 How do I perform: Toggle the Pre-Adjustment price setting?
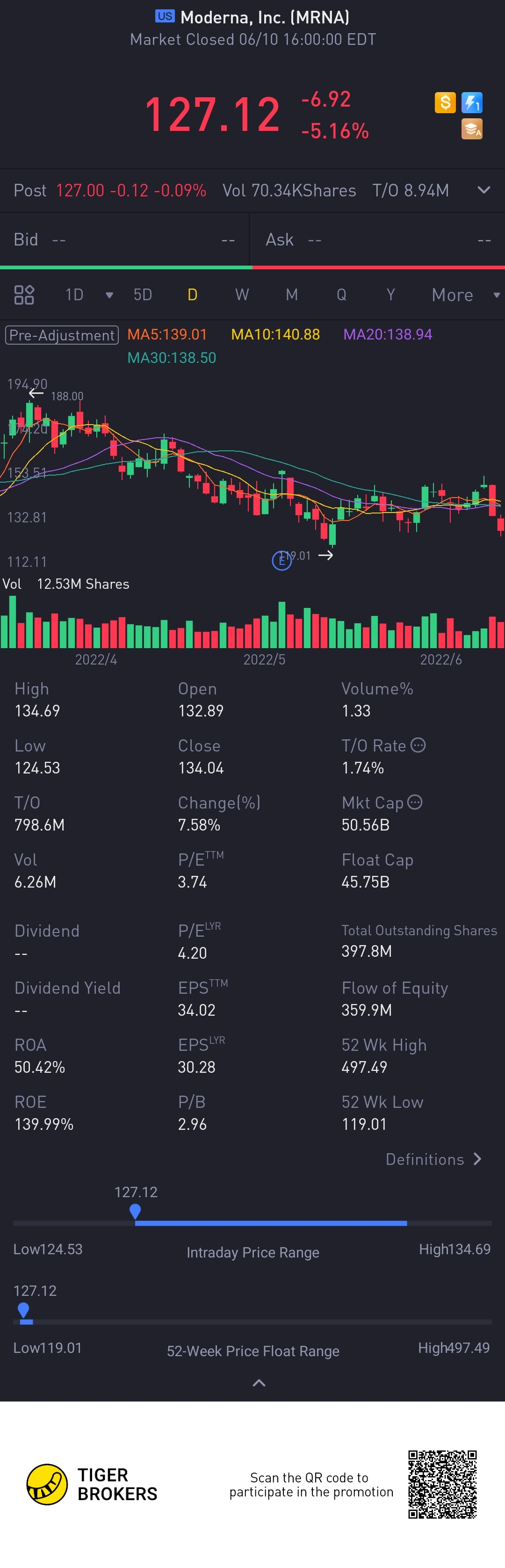61,335
